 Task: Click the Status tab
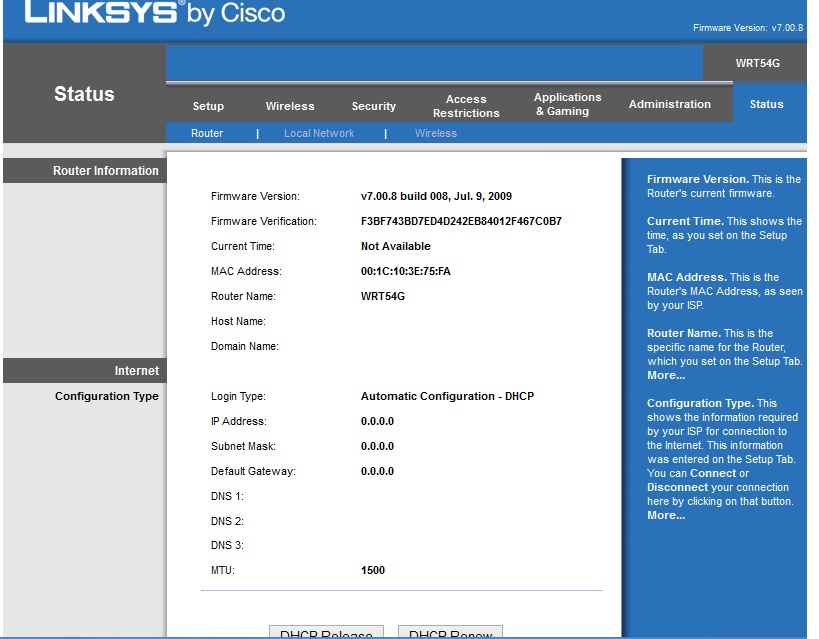(766, 104)
